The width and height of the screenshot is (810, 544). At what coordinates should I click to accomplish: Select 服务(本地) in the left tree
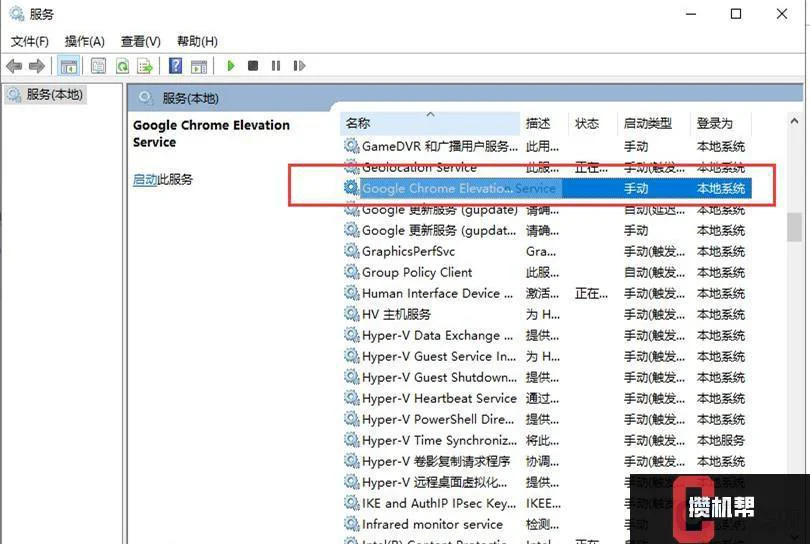pos(45,95)
